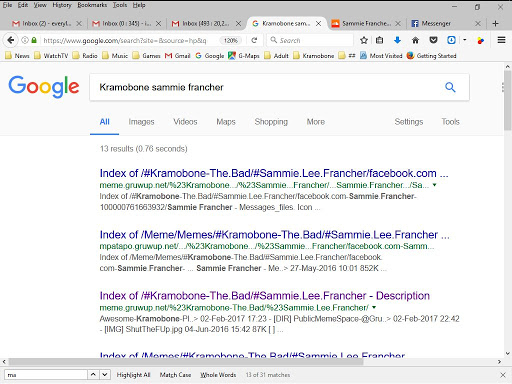Find the previous match arrow
The width and height of the screenshot is (512, 384).
(x=93, y=375)
